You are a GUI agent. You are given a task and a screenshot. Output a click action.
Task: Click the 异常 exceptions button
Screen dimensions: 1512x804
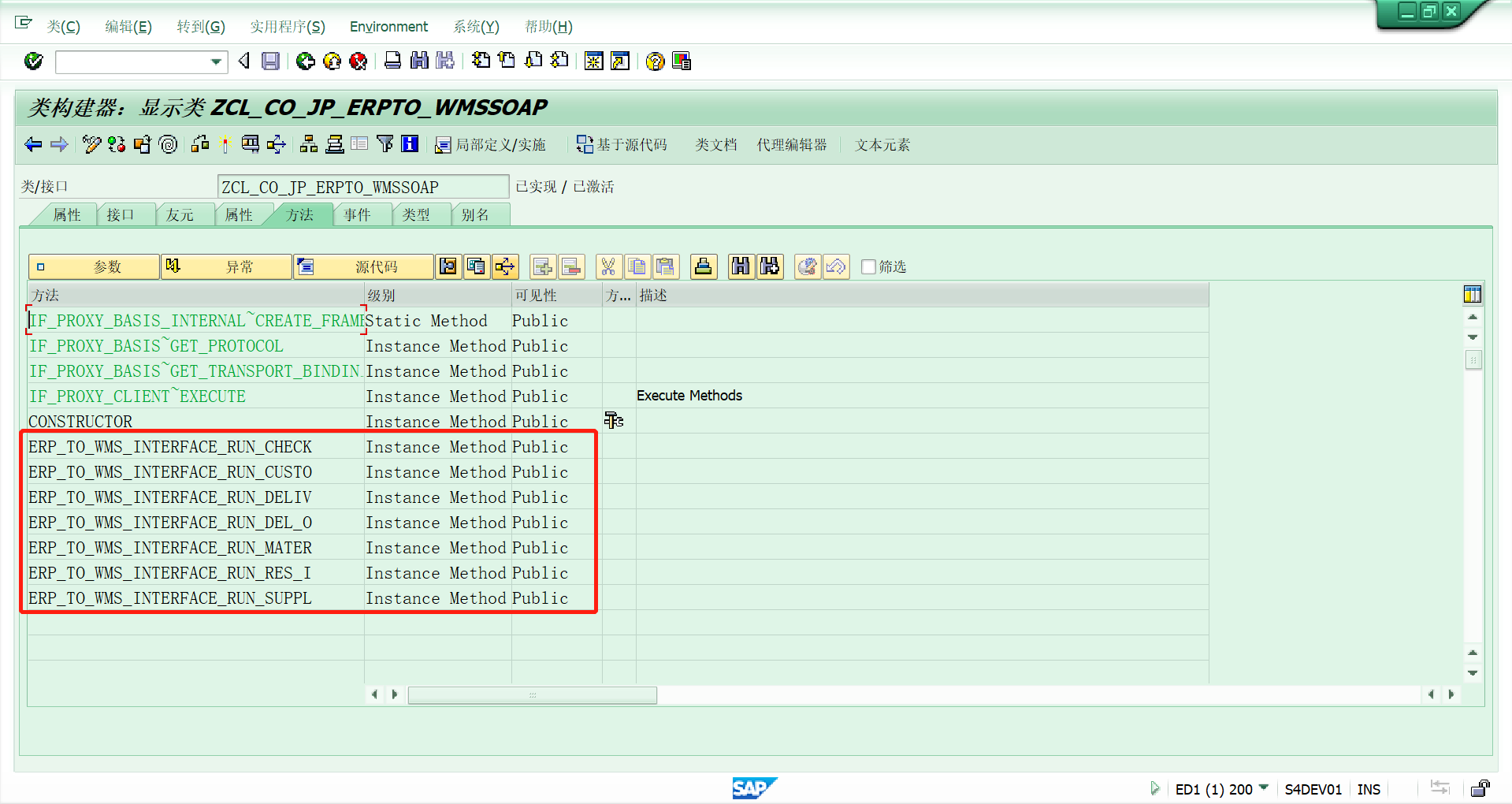tap(227, 267)
